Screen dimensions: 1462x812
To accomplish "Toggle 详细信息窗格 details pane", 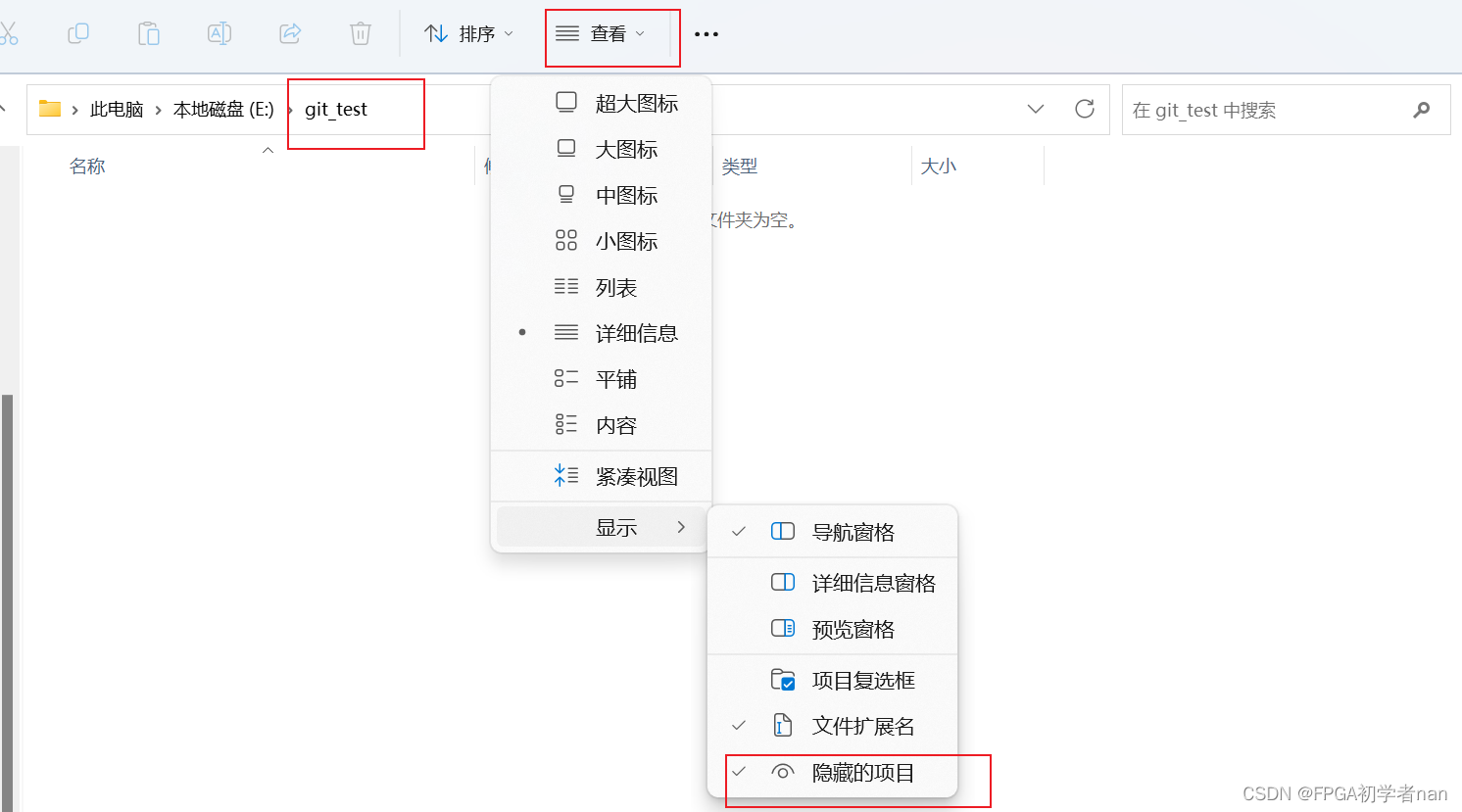I will click(x=832, y=583).
